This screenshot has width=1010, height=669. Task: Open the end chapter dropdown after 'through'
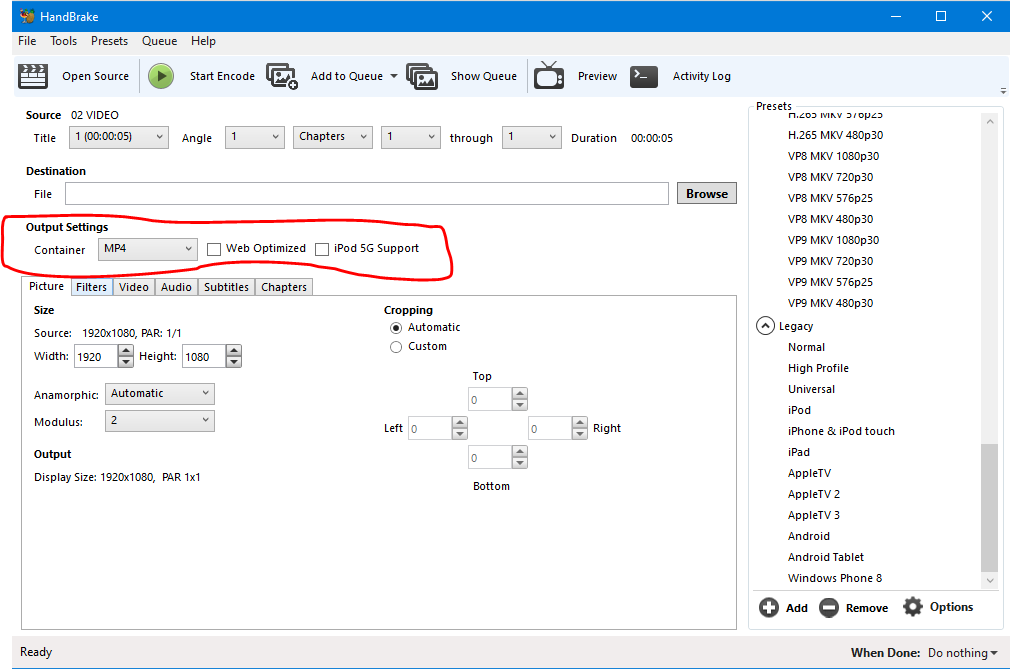click(531, 137)
